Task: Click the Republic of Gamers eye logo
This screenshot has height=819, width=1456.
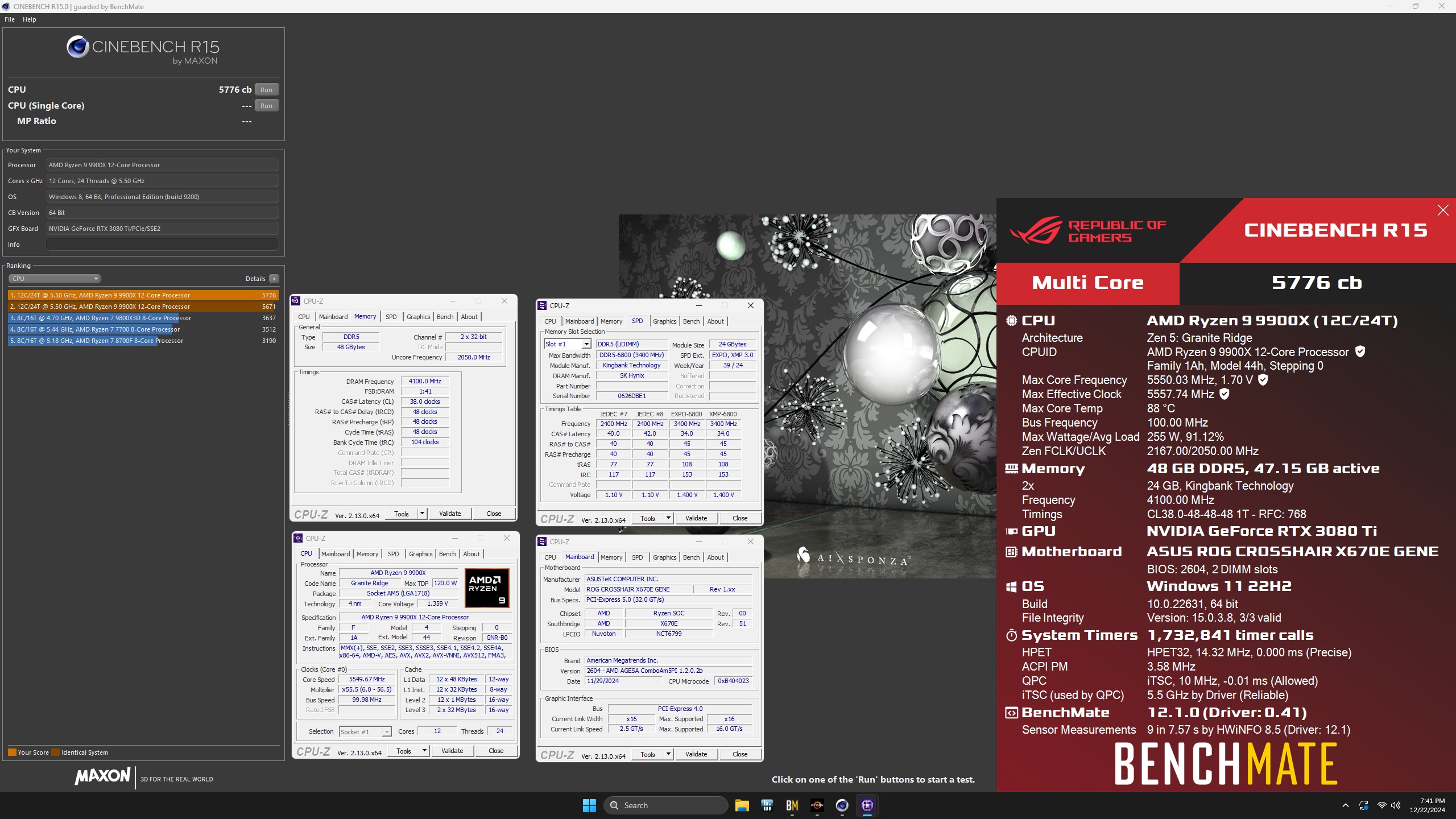Action: pyautogui.click(x=1036, y=230)
